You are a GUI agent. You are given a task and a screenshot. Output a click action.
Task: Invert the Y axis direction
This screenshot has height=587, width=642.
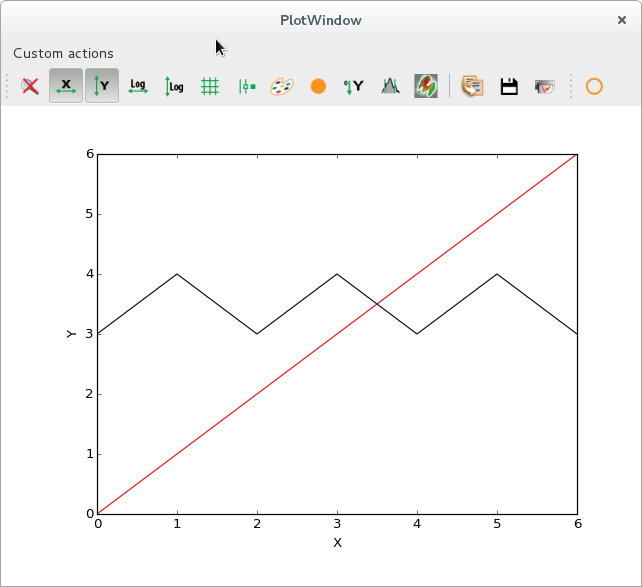(354, 86)
